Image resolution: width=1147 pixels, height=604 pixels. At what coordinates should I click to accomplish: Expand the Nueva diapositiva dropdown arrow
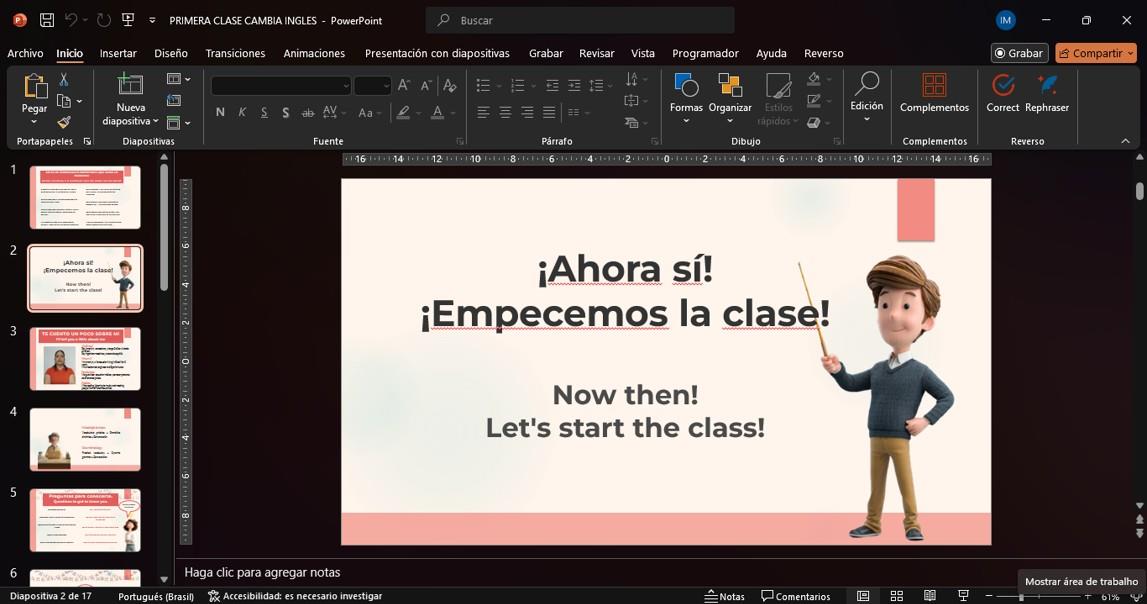pyautogui.click(x=155, y=121)
